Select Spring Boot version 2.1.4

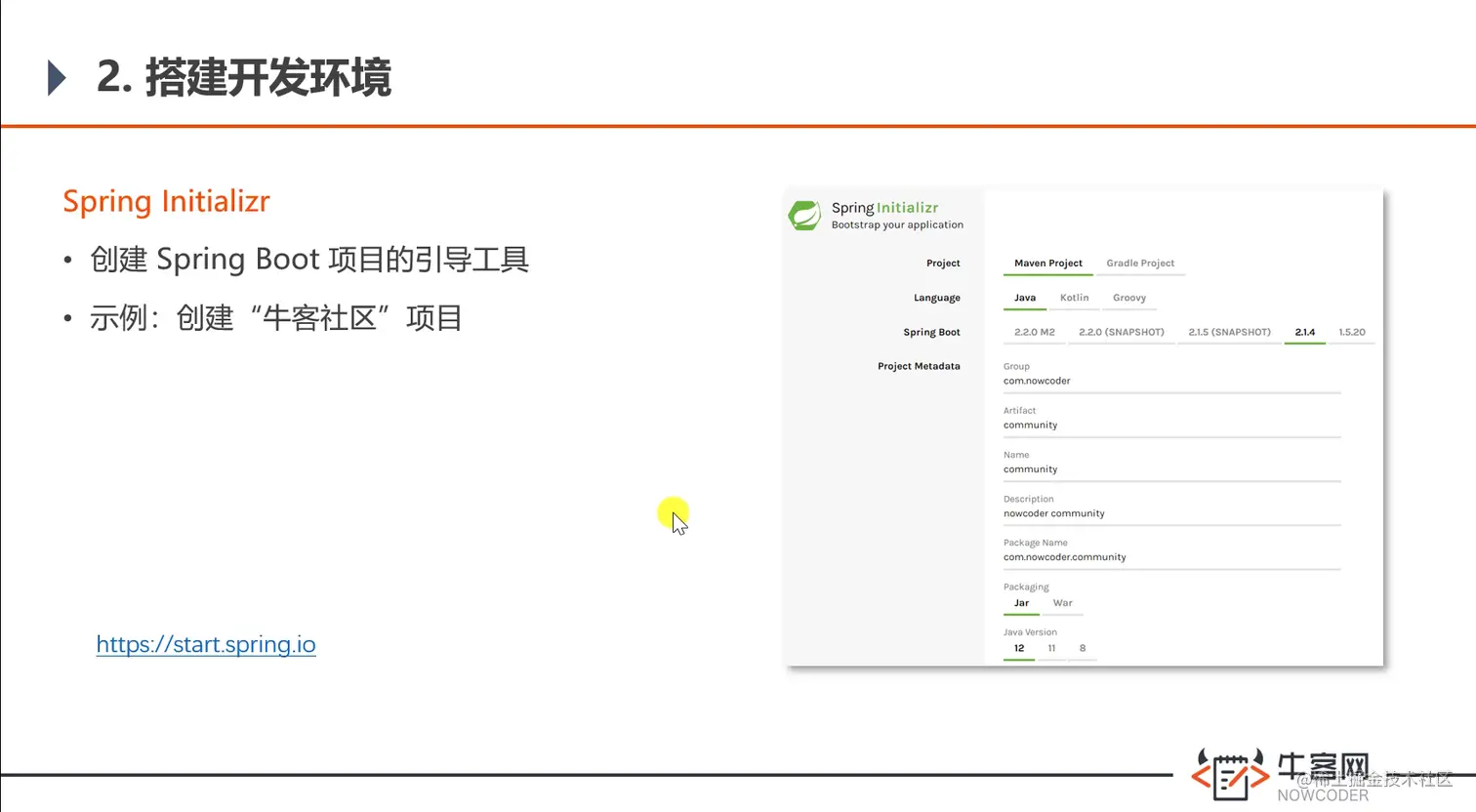(x=1305, y=332)
